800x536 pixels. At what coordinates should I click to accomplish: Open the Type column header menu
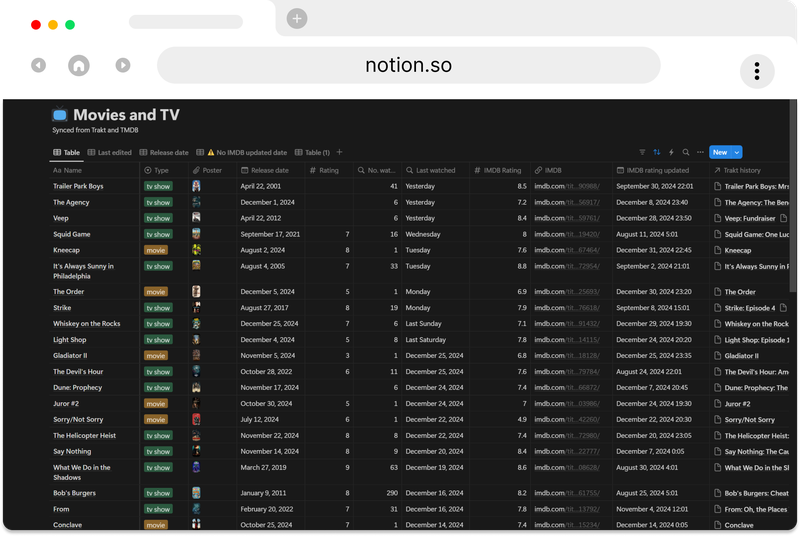click(156, 170)
